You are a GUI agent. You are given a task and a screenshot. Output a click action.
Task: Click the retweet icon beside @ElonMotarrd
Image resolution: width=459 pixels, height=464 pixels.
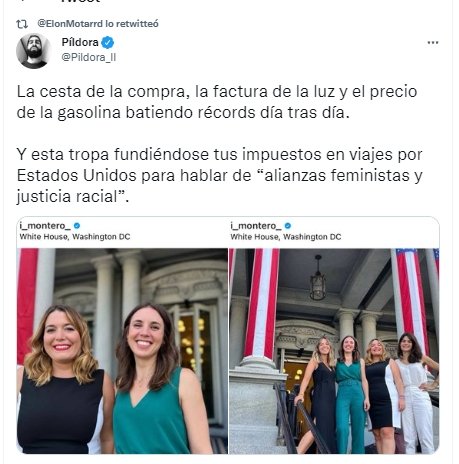(x=22, y=24)
